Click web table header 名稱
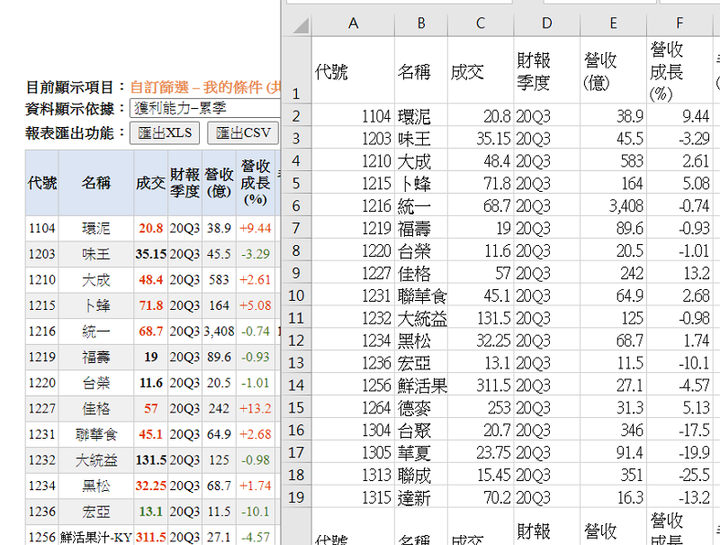The image size is (720, 545). point(96,183)
